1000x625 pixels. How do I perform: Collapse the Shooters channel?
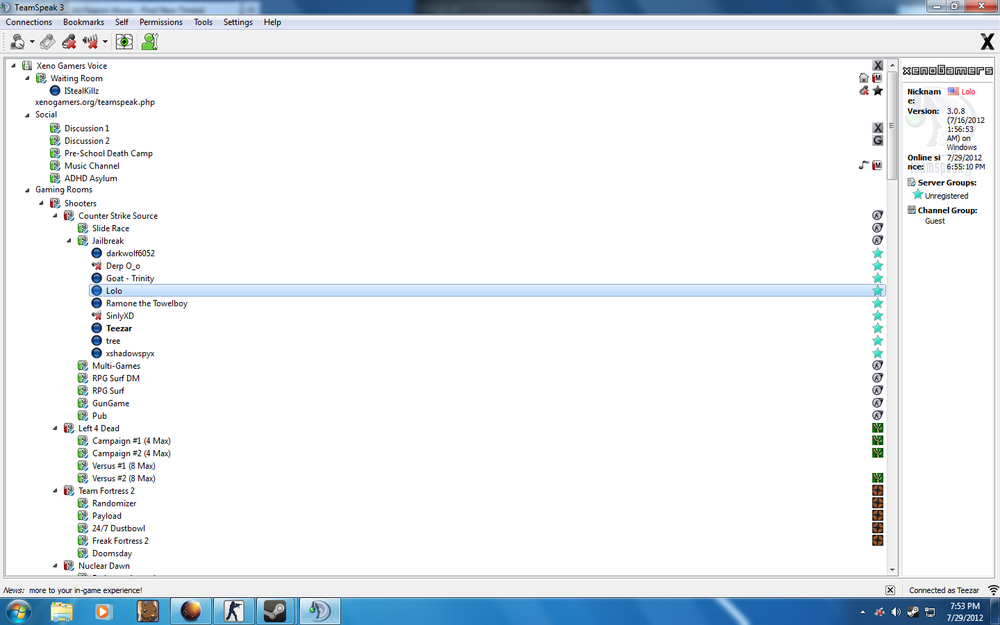pyautogui.click(x=41, y=203)
